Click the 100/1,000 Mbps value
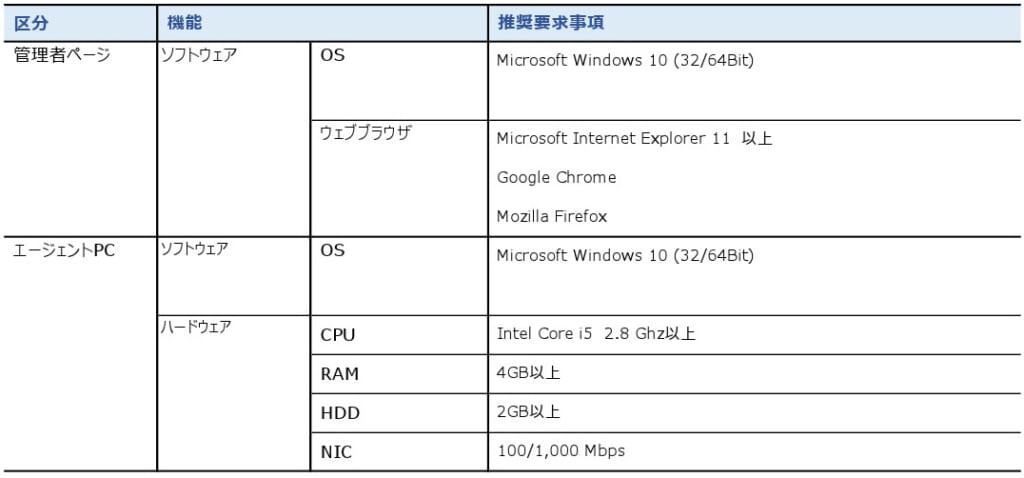This screenshot has width=1024, height=478. click(x=561, y=451)
